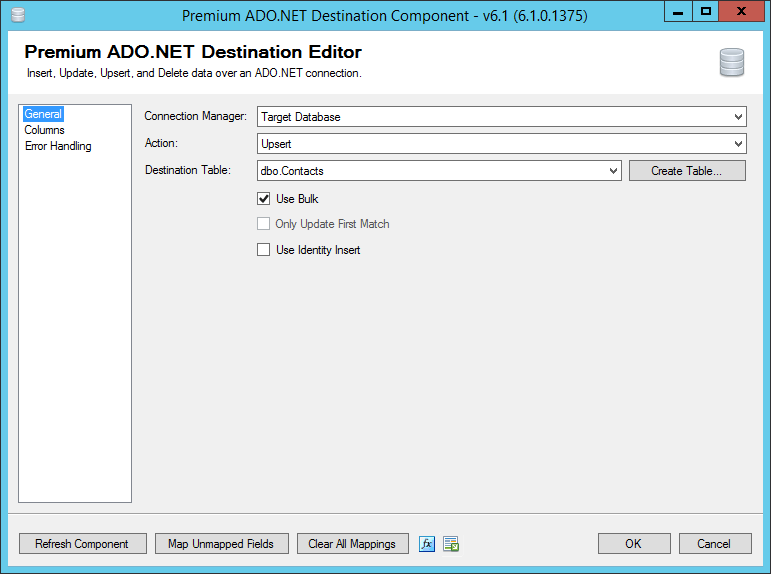Screen dimensions: 771x574
Task: Maximize the Destination Component window
Action: 706,11
